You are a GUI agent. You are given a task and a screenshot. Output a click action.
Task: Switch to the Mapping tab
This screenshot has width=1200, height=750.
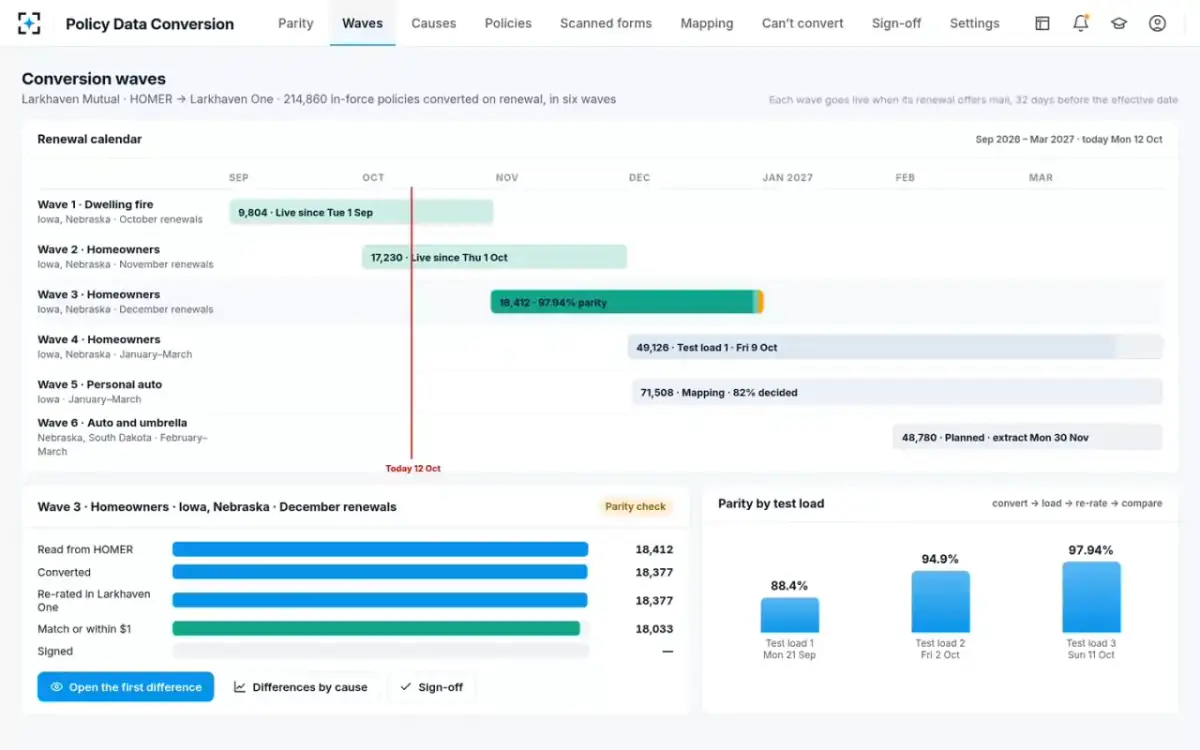(707, 23)
